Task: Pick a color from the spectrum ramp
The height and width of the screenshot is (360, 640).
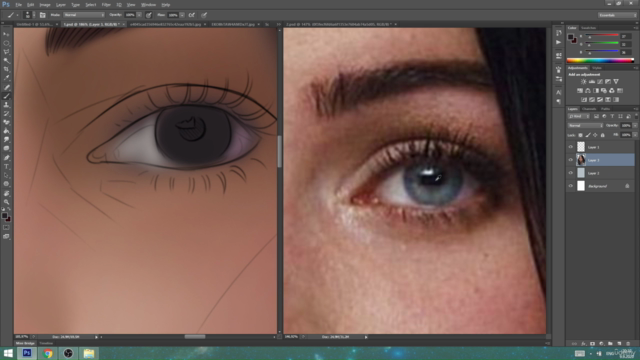Action: [x=600, y=60]
